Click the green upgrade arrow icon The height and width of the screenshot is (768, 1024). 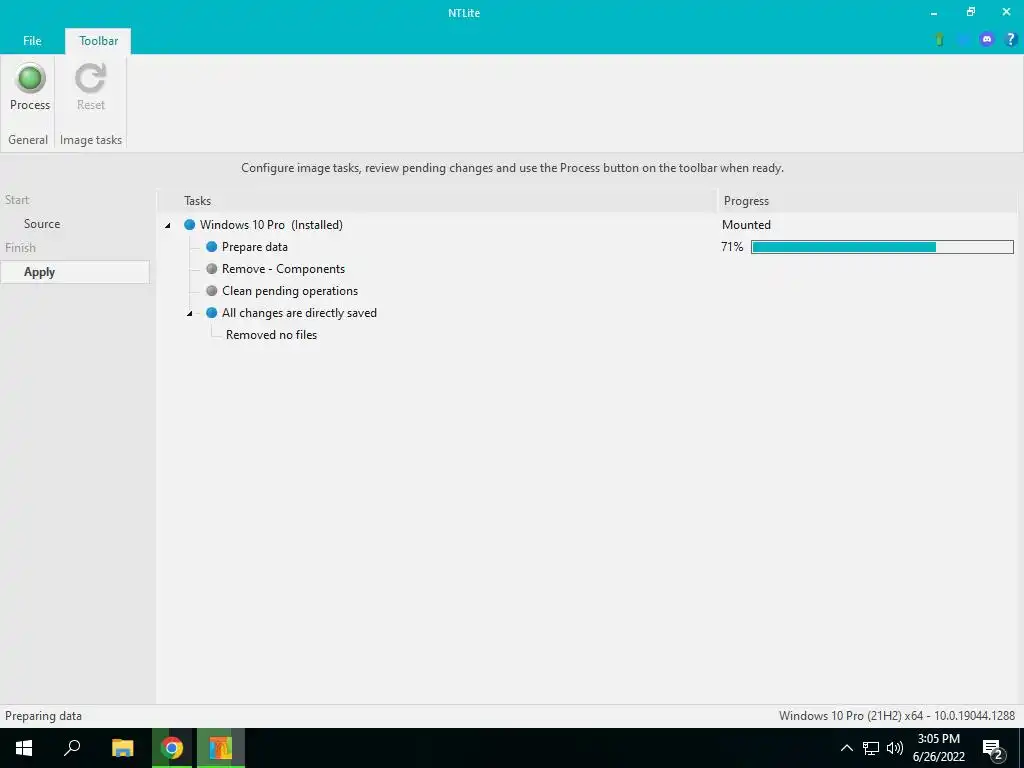[x=939, y=39]
